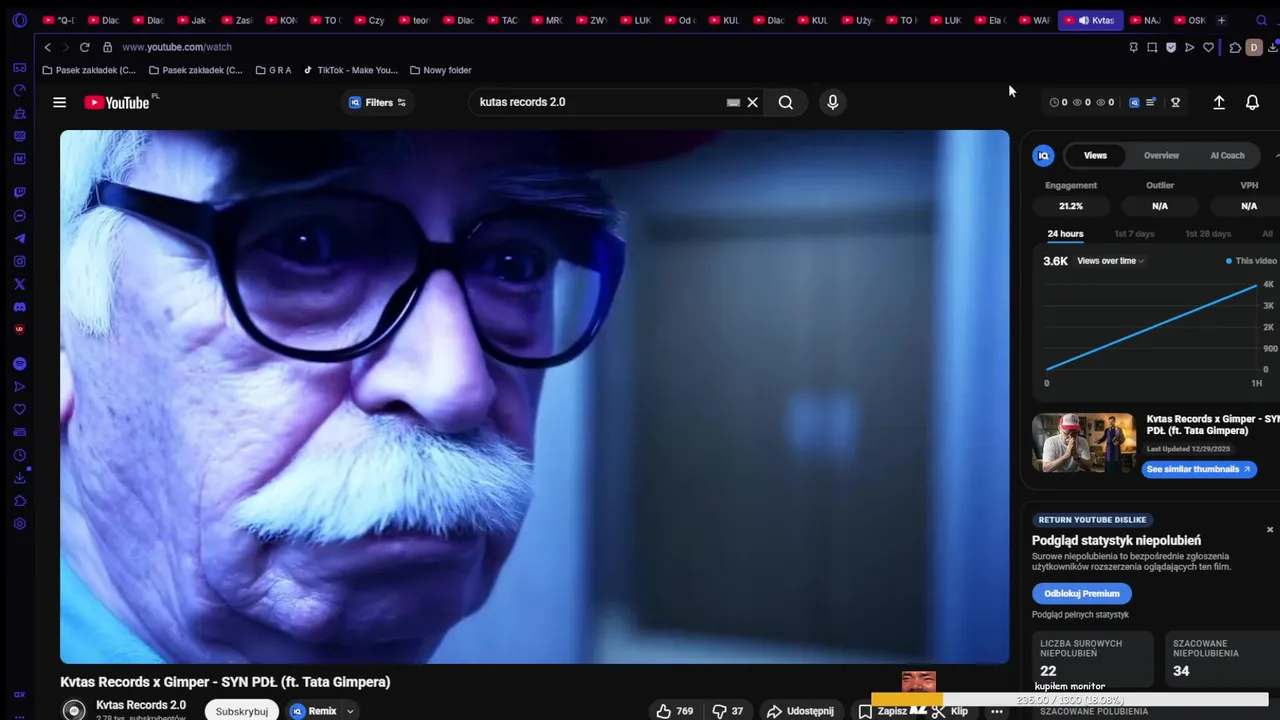Click the search magnifier button on YouTube
The image size is (1280, 720).
(786, 102)
